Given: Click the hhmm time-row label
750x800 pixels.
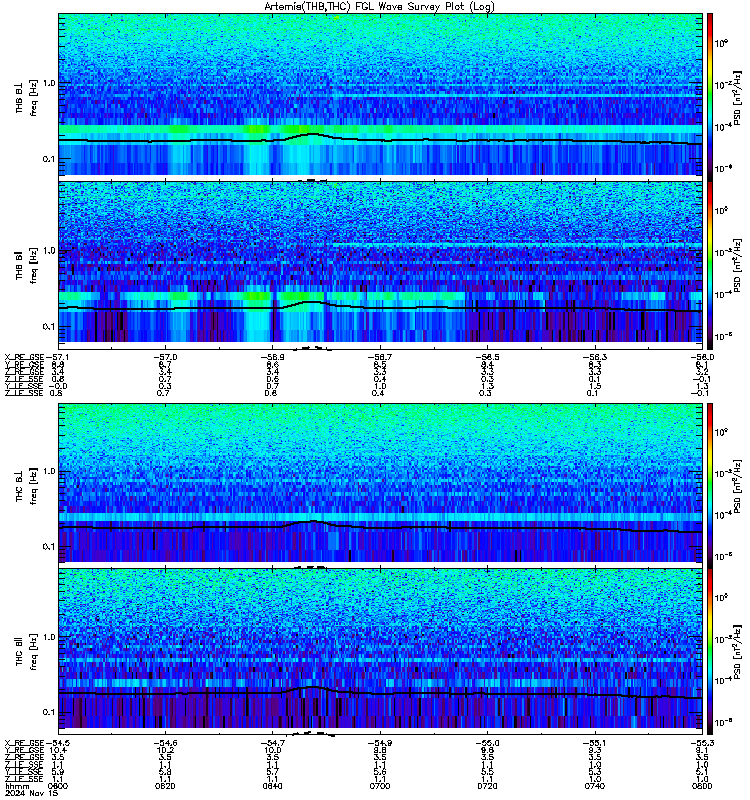Looking at the screenshot, I should click(x=17, y=786).
